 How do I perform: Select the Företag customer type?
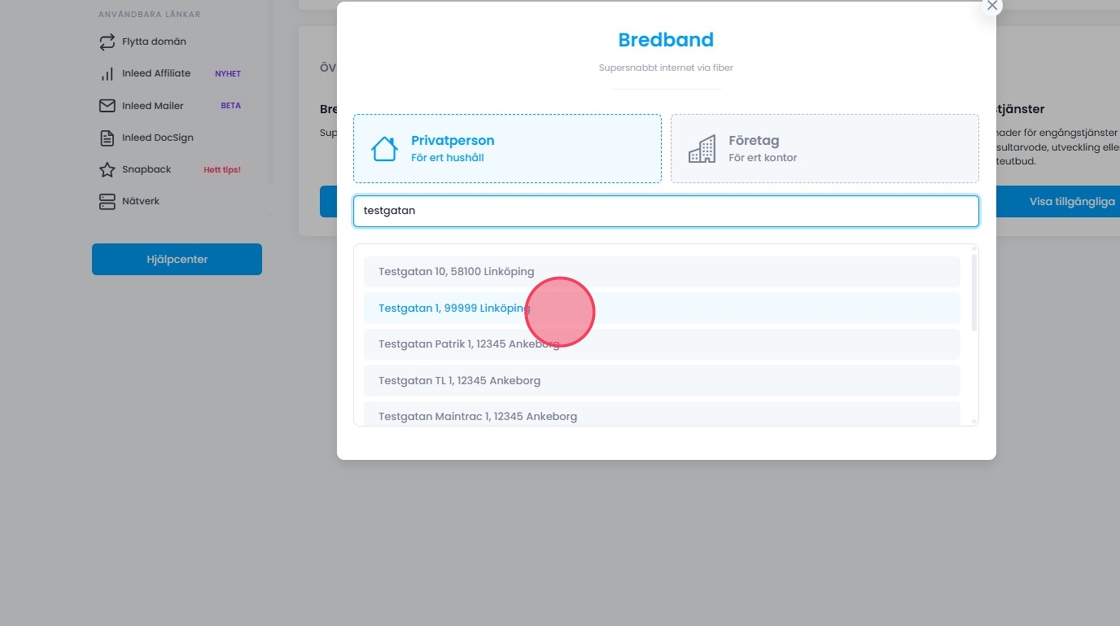(x=824, y=148)
